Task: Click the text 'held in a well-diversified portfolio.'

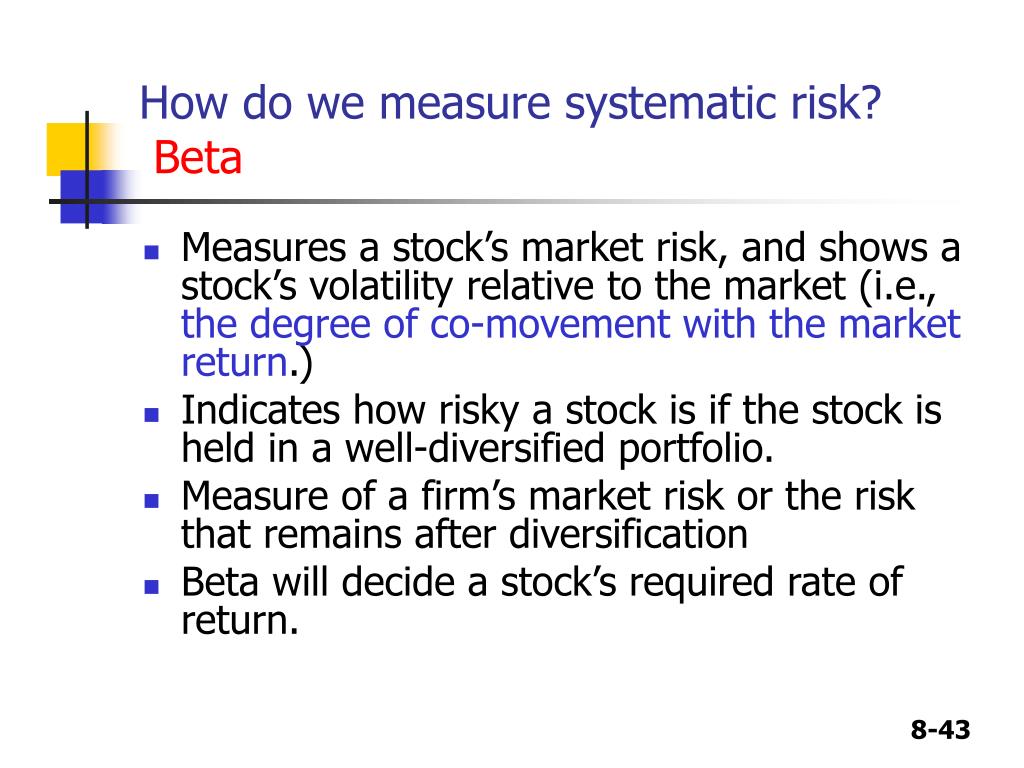Action: [x=477, y=449]
